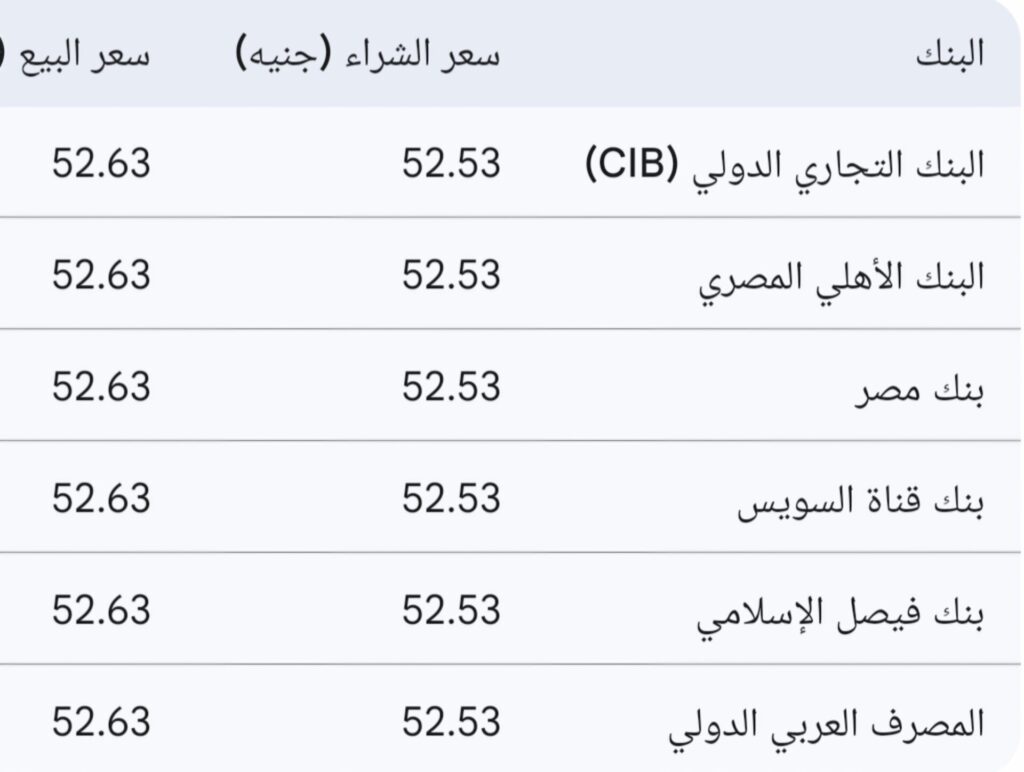Click buy price for البنك الأهلي المصري
The height and width of the screenshot is (772, 1024).
tap(451, 275)
